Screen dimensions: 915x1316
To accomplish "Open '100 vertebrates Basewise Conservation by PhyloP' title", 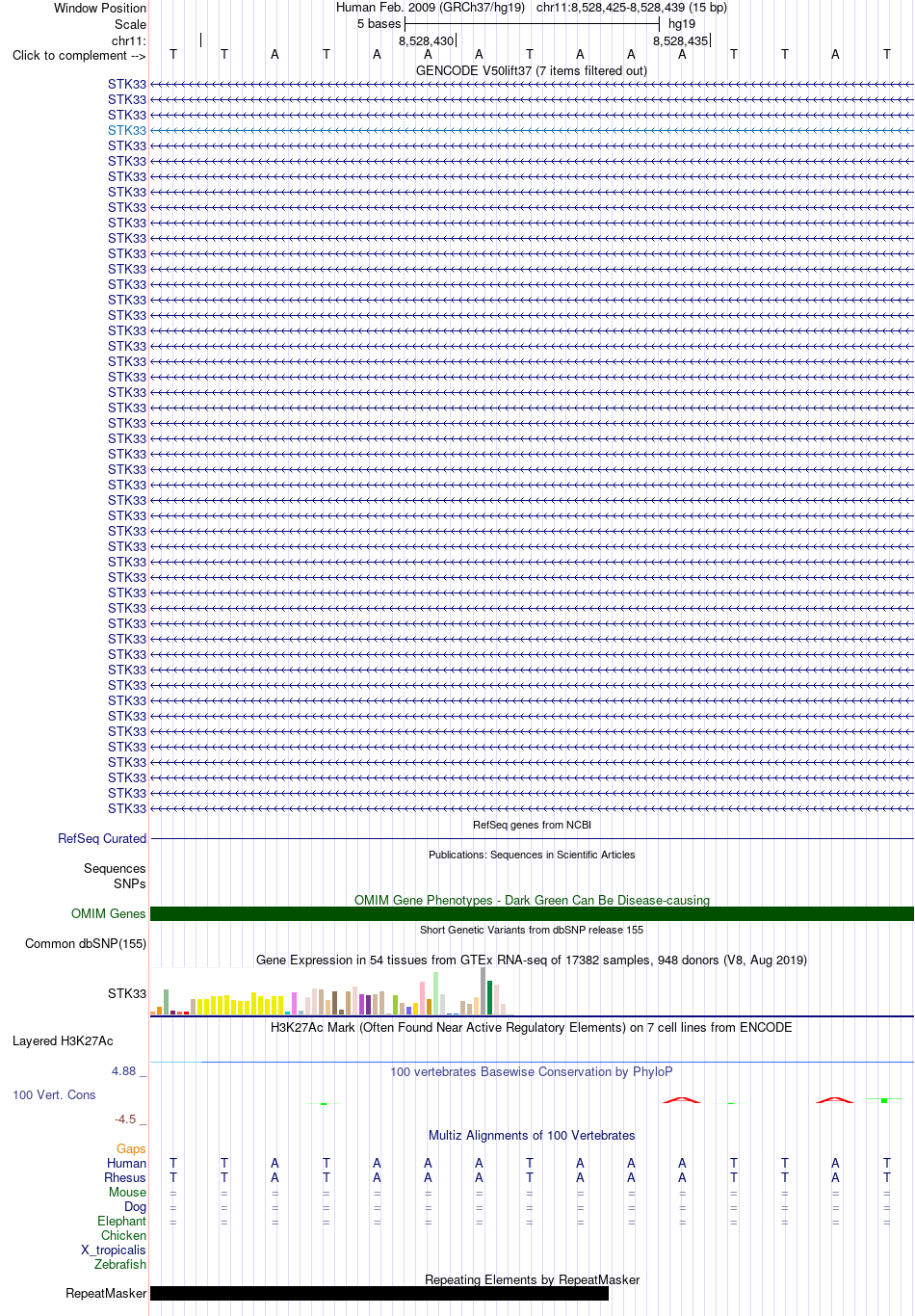I will [532, 1071].
